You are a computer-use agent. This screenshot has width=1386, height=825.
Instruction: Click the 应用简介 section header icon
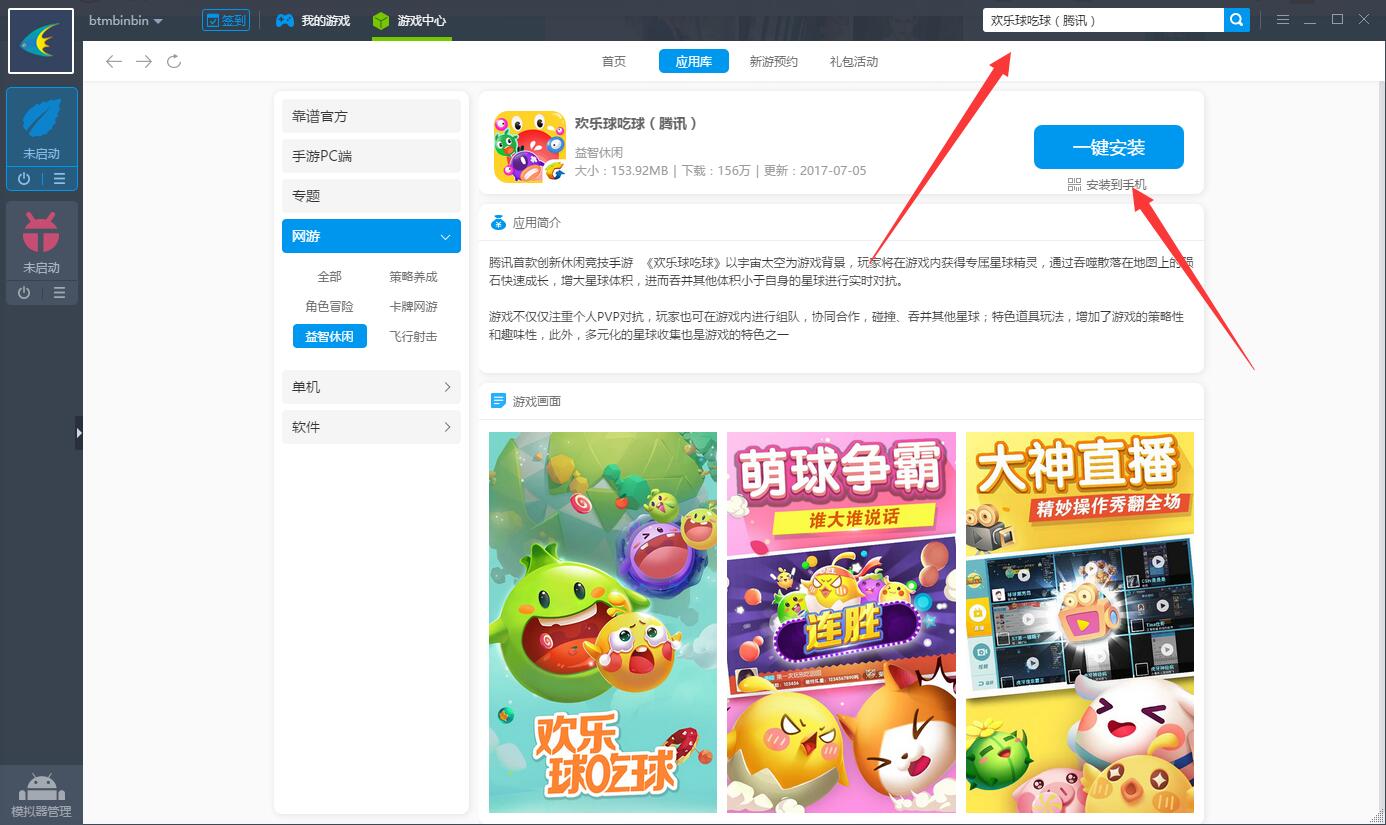tap(498, 222)
